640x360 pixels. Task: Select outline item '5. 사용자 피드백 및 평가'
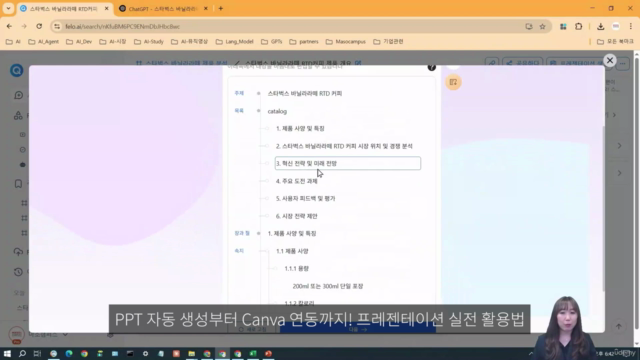click(x=305, y=198)
